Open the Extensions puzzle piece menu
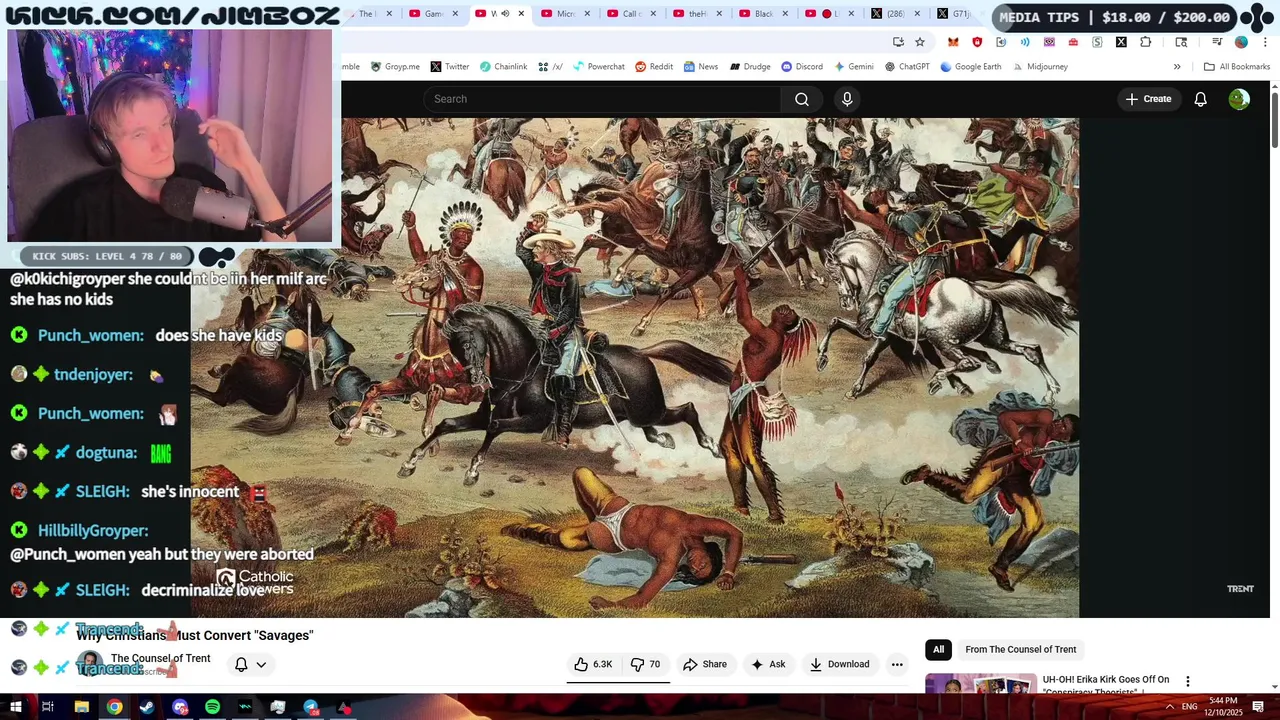 pyautogui.click(x=1145, y=42)
